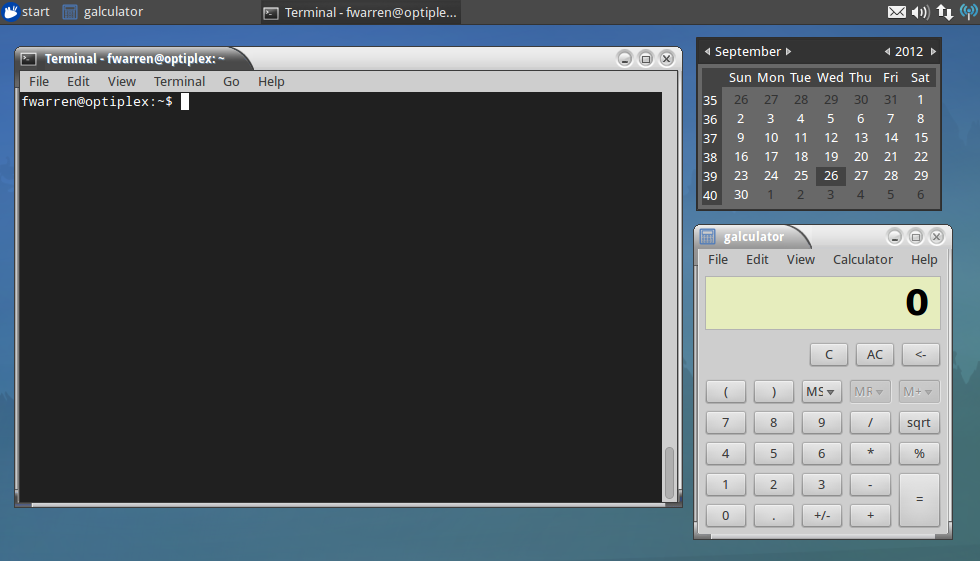Click the AC all-clear button

click(874, 355)
